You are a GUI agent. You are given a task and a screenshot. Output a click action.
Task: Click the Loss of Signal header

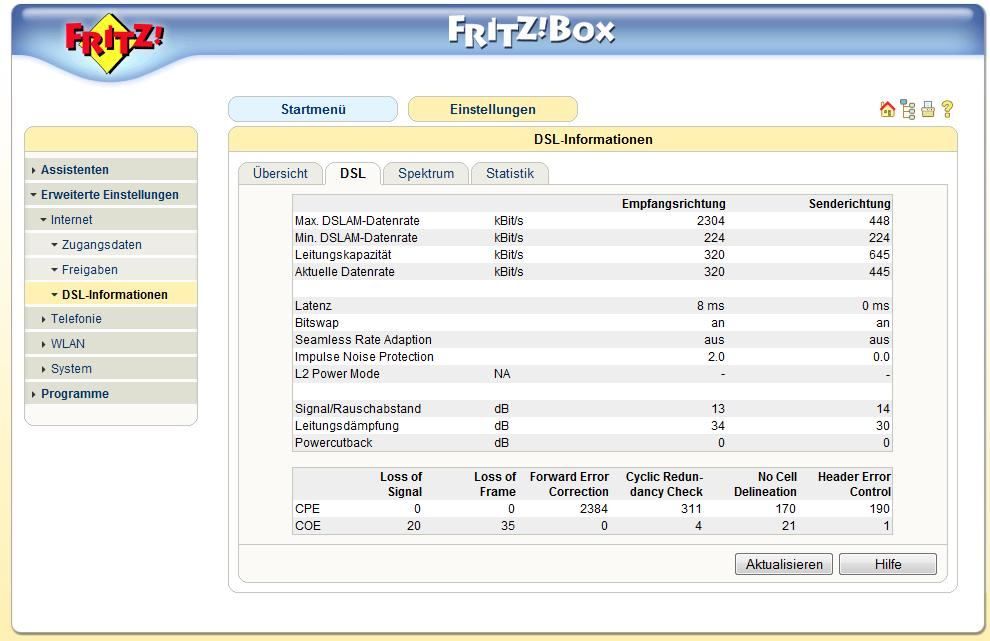click(401, 484)
